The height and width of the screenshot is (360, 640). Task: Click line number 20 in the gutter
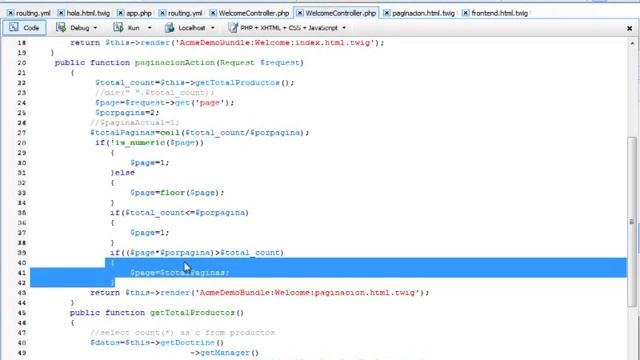click(22, 63)
